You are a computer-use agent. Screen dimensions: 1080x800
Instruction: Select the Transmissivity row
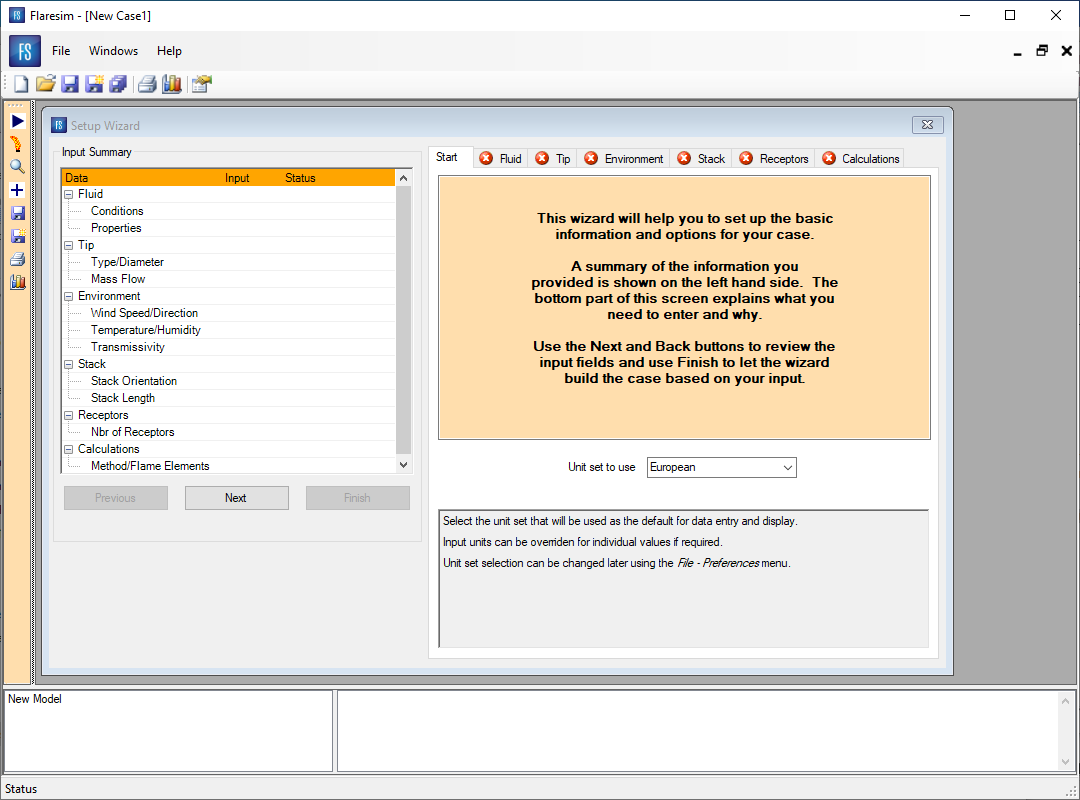pos(229,347)
